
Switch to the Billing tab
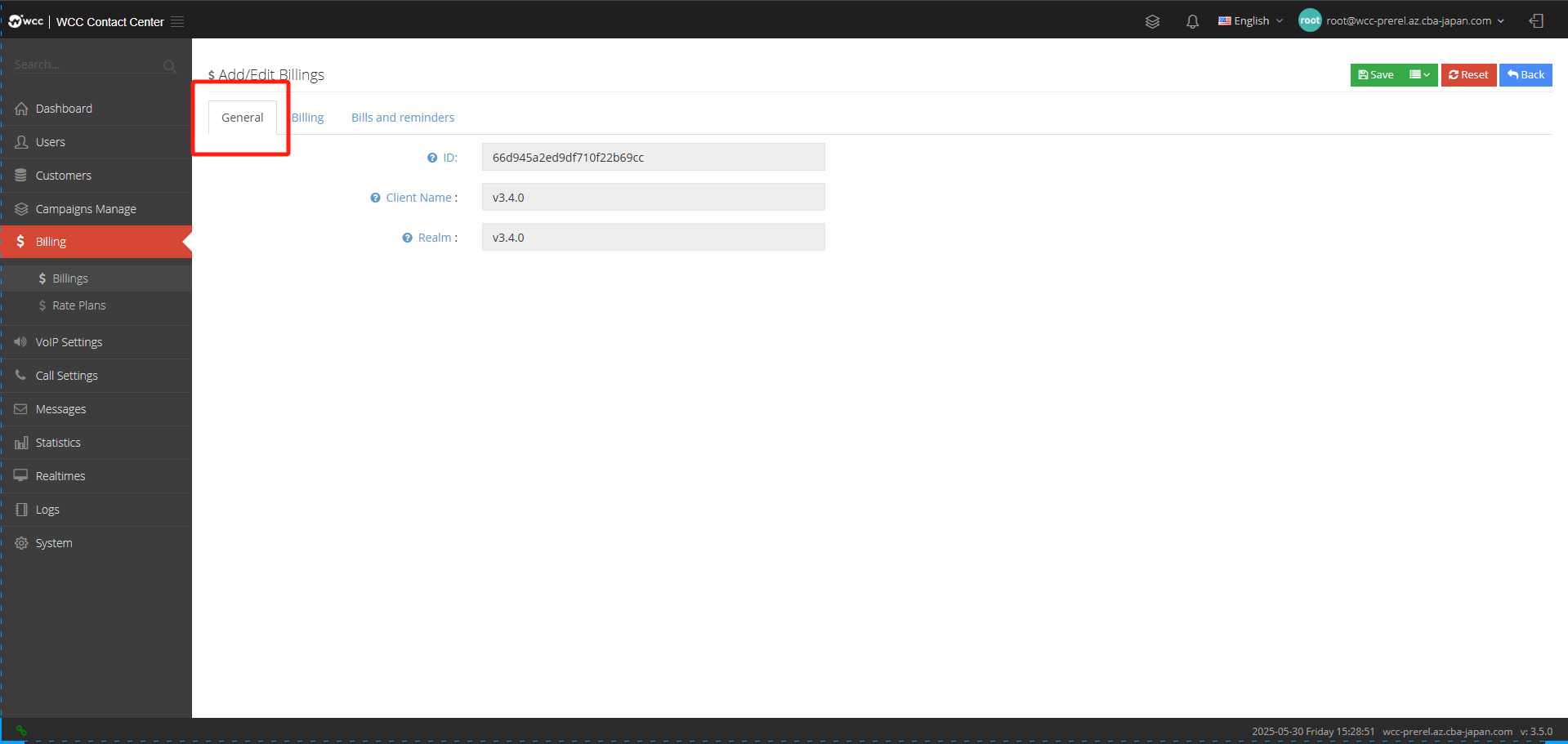pos(308,118)
